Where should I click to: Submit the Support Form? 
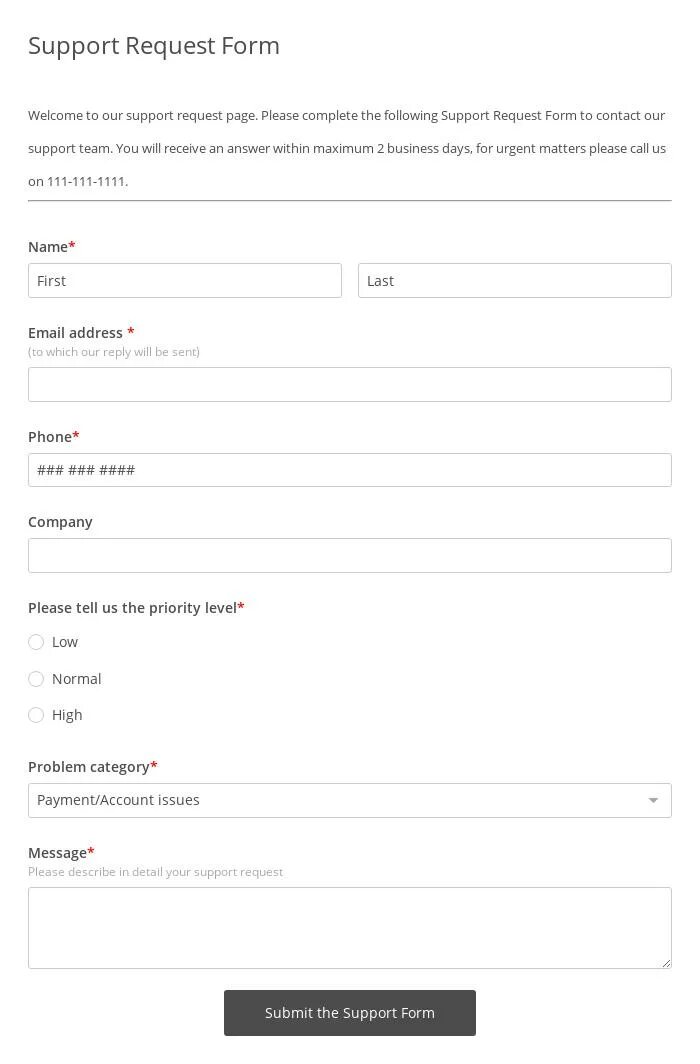coord(349,1013)
